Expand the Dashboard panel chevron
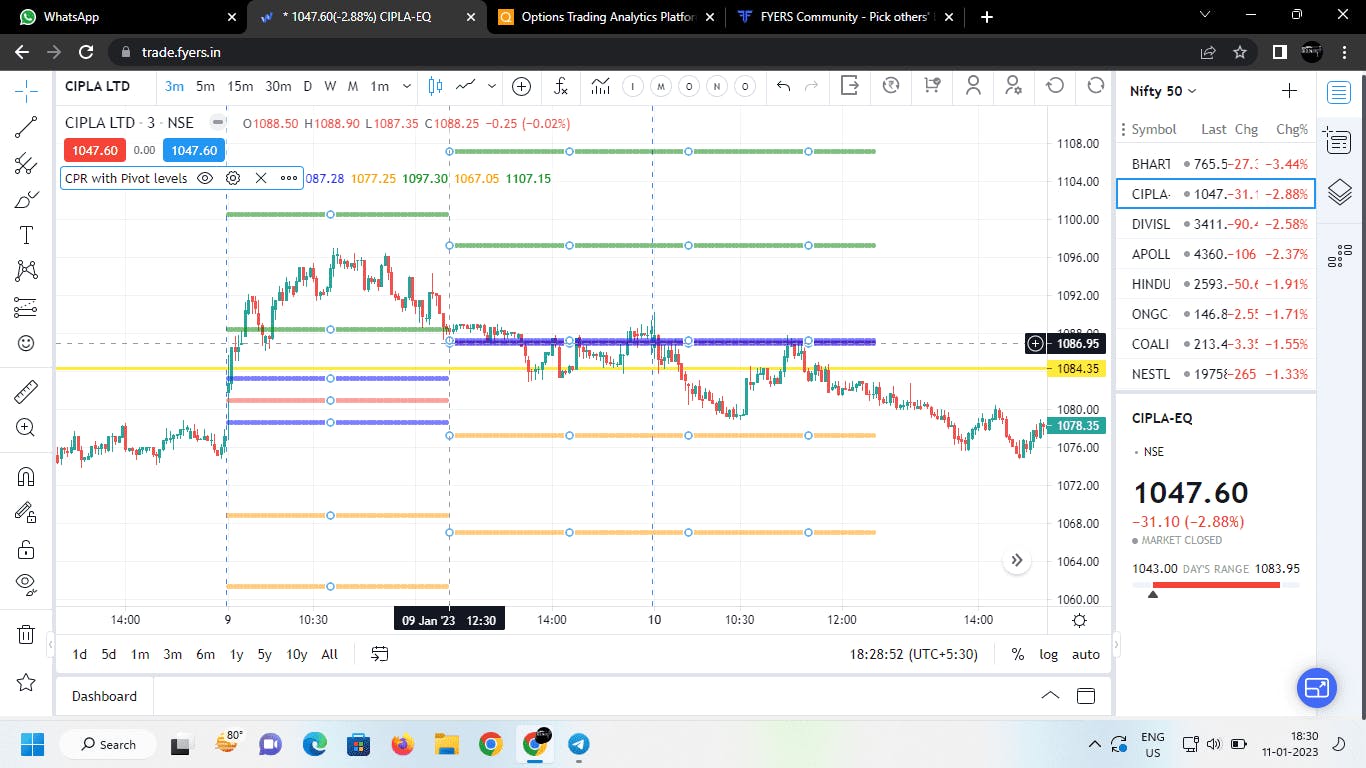 tap(1050, 696)
